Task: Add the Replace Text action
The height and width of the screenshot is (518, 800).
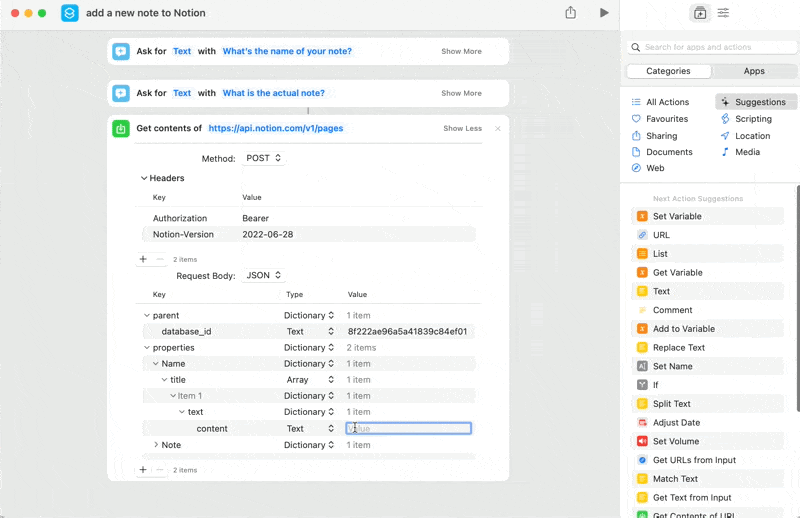Action: click(x=708, y=348)
